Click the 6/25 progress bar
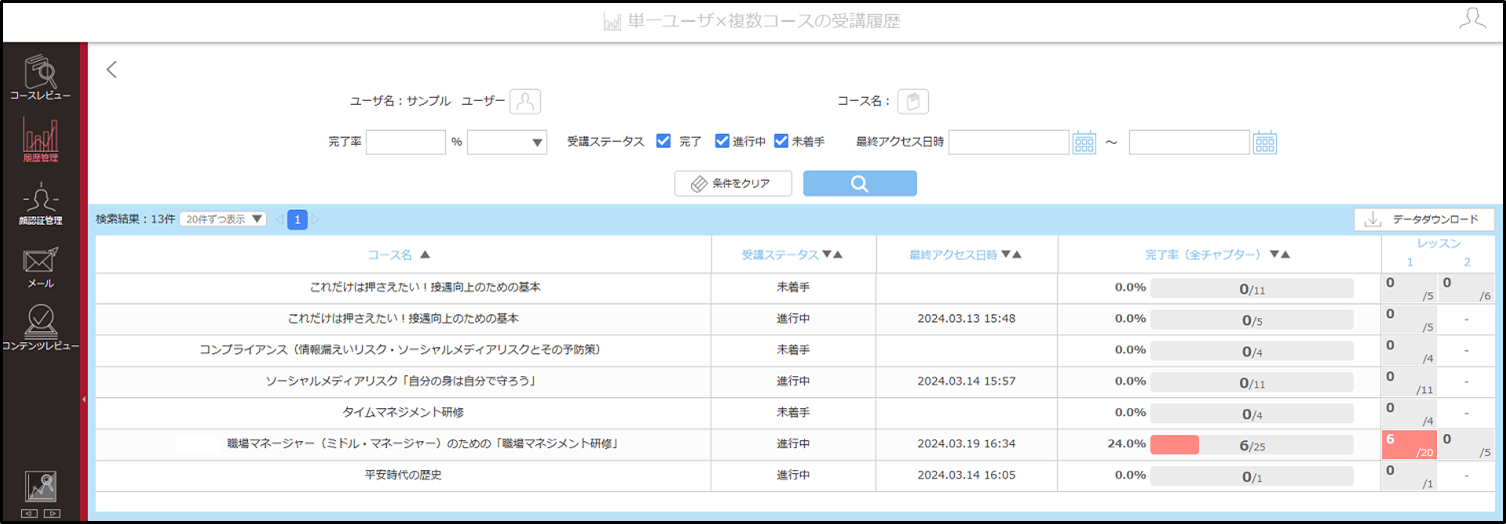Screen dimensions: 1506x524 (1252, 445)
